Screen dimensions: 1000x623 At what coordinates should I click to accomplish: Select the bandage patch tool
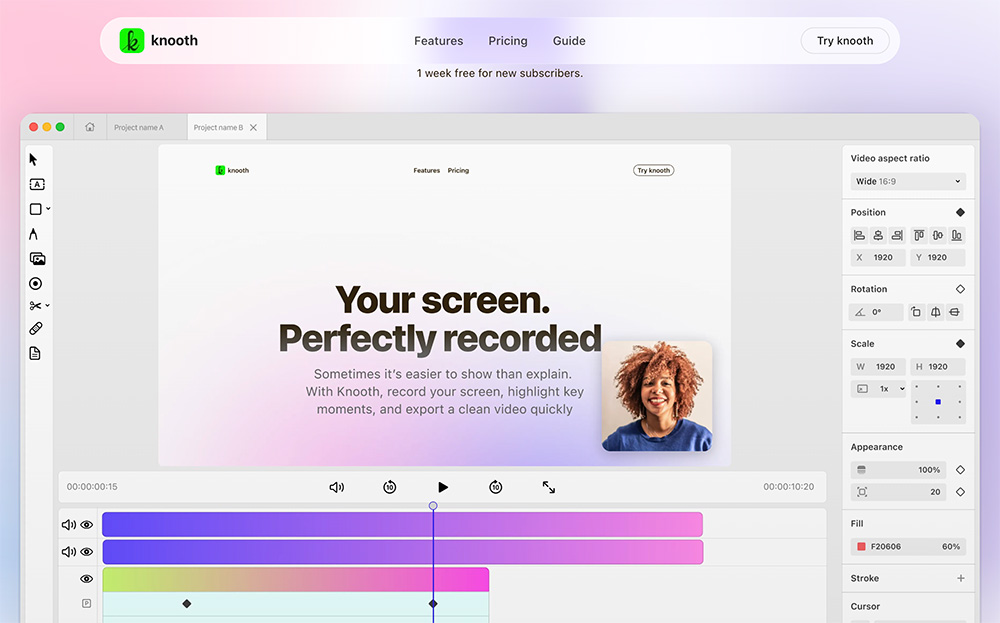tap(36, 328)
